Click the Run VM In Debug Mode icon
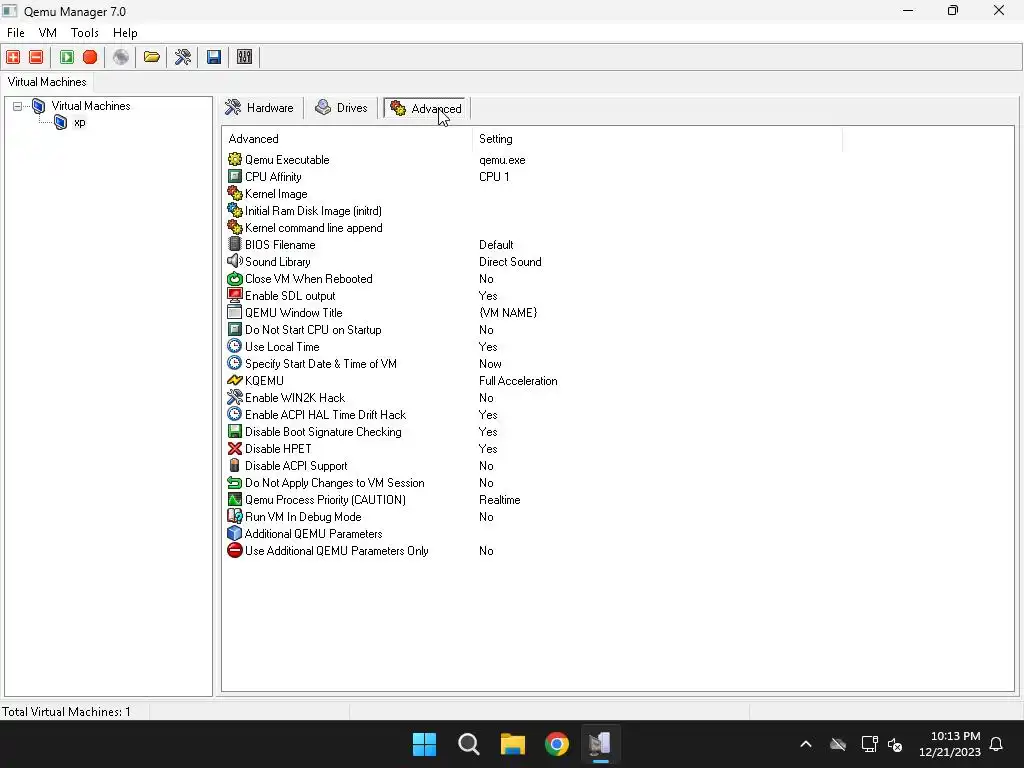The image size is (1024, 768). pyautogui.click(x=234, y=516)
